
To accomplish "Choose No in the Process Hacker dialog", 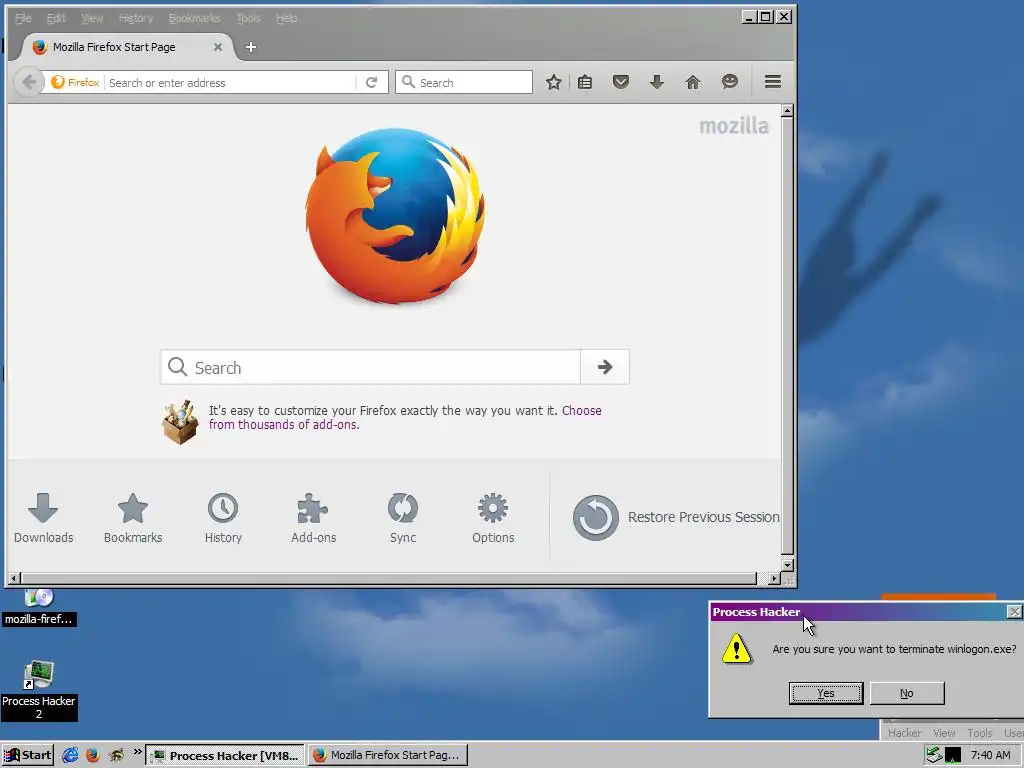I will pos(907,693).
